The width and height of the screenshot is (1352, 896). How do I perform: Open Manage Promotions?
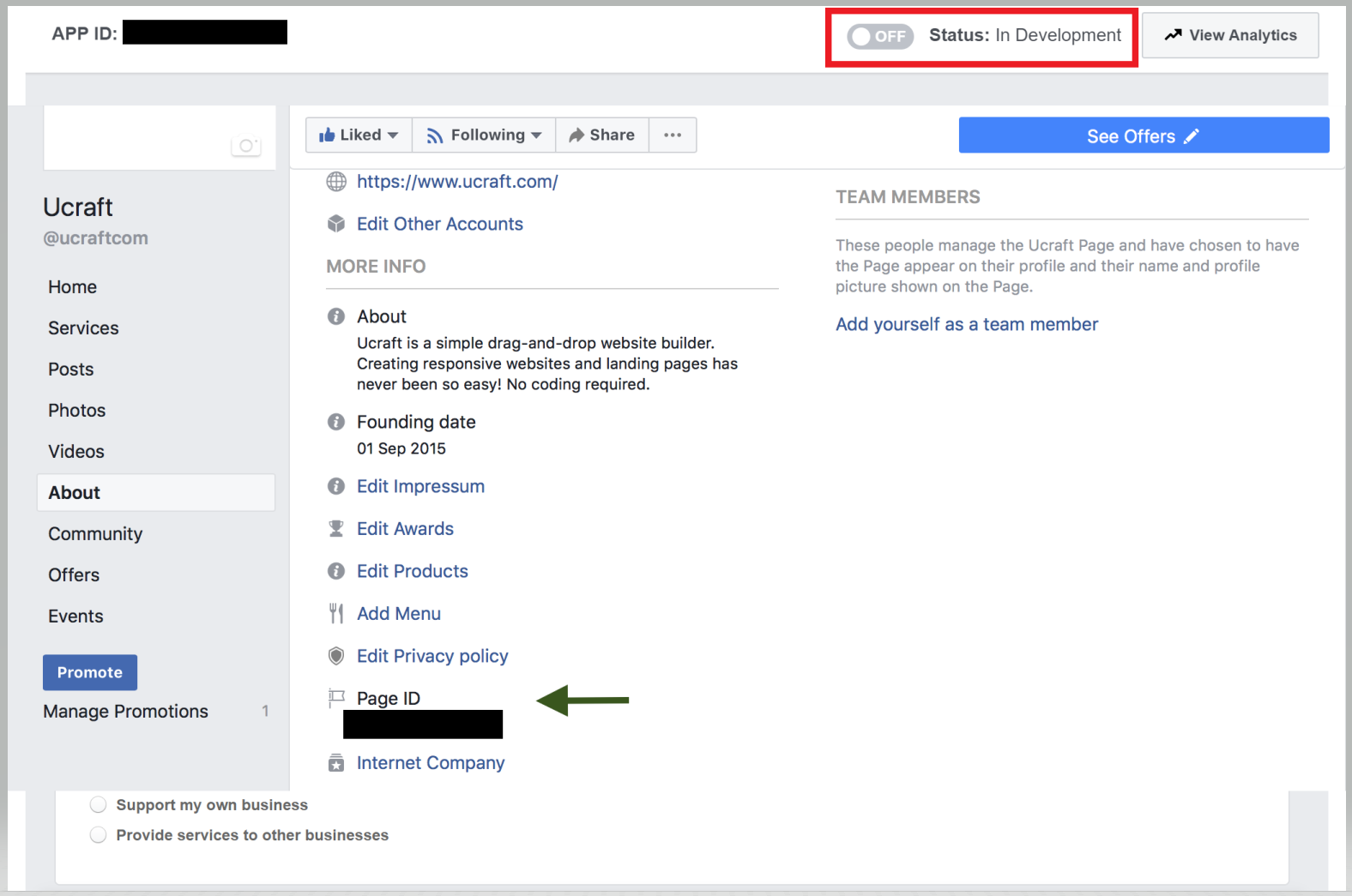125,712
